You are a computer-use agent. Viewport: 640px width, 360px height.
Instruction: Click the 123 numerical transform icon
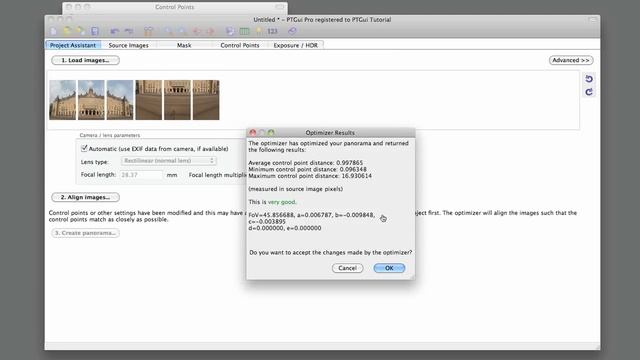click(272, 31)
